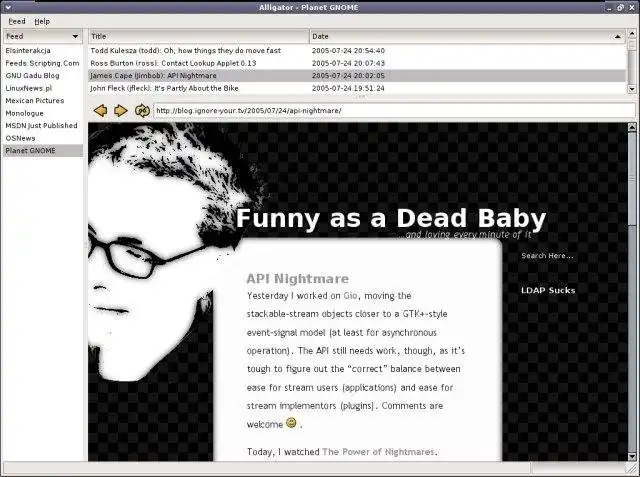This screenshot has height=477, width=640.
Task: Click the URL address field
Action: coord(394,111)
